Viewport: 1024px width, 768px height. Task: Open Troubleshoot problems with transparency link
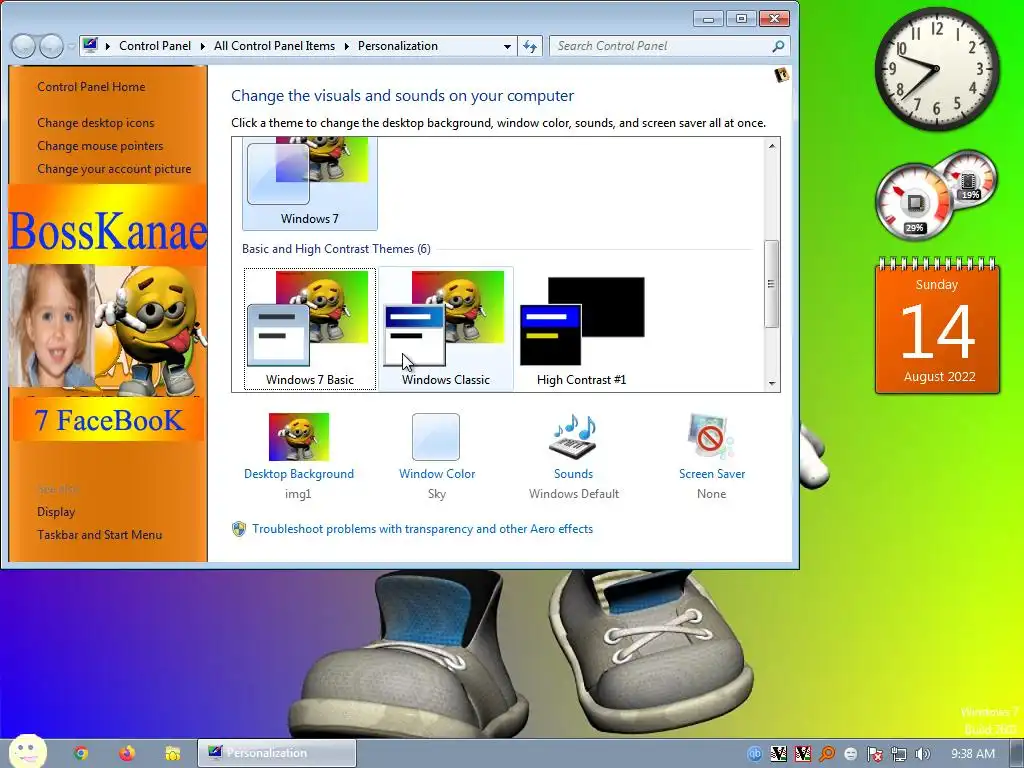423,529
